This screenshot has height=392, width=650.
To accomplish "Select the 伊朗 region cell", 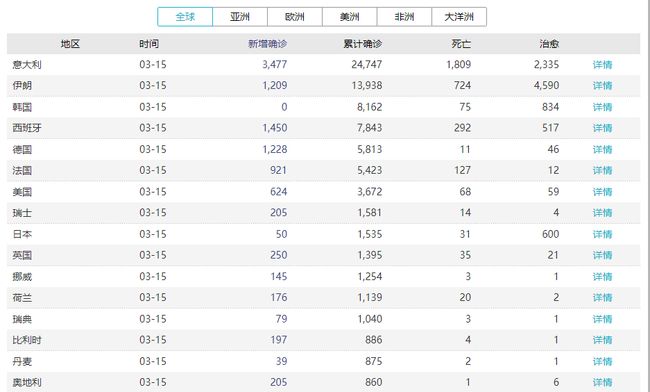I will point(22,86).
